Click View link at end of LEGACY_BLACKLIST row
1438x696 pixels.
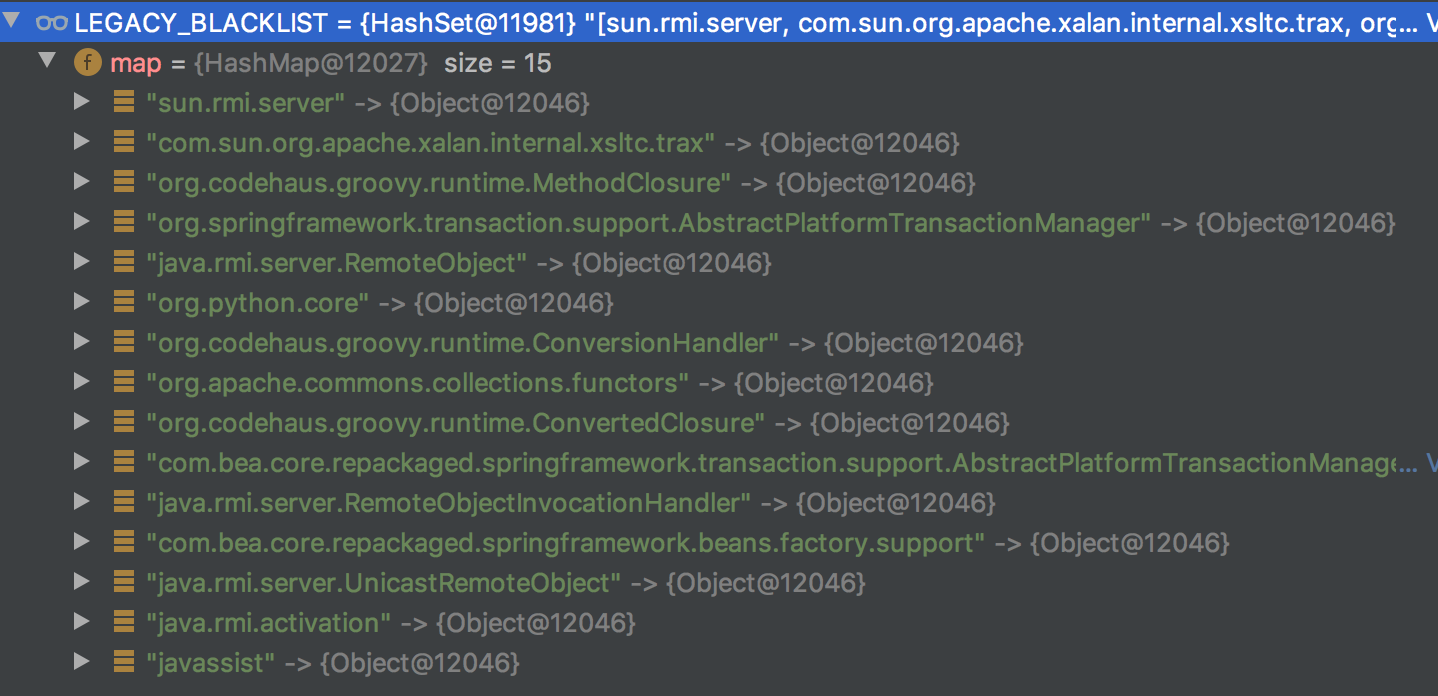click(x=1431, y=23)
